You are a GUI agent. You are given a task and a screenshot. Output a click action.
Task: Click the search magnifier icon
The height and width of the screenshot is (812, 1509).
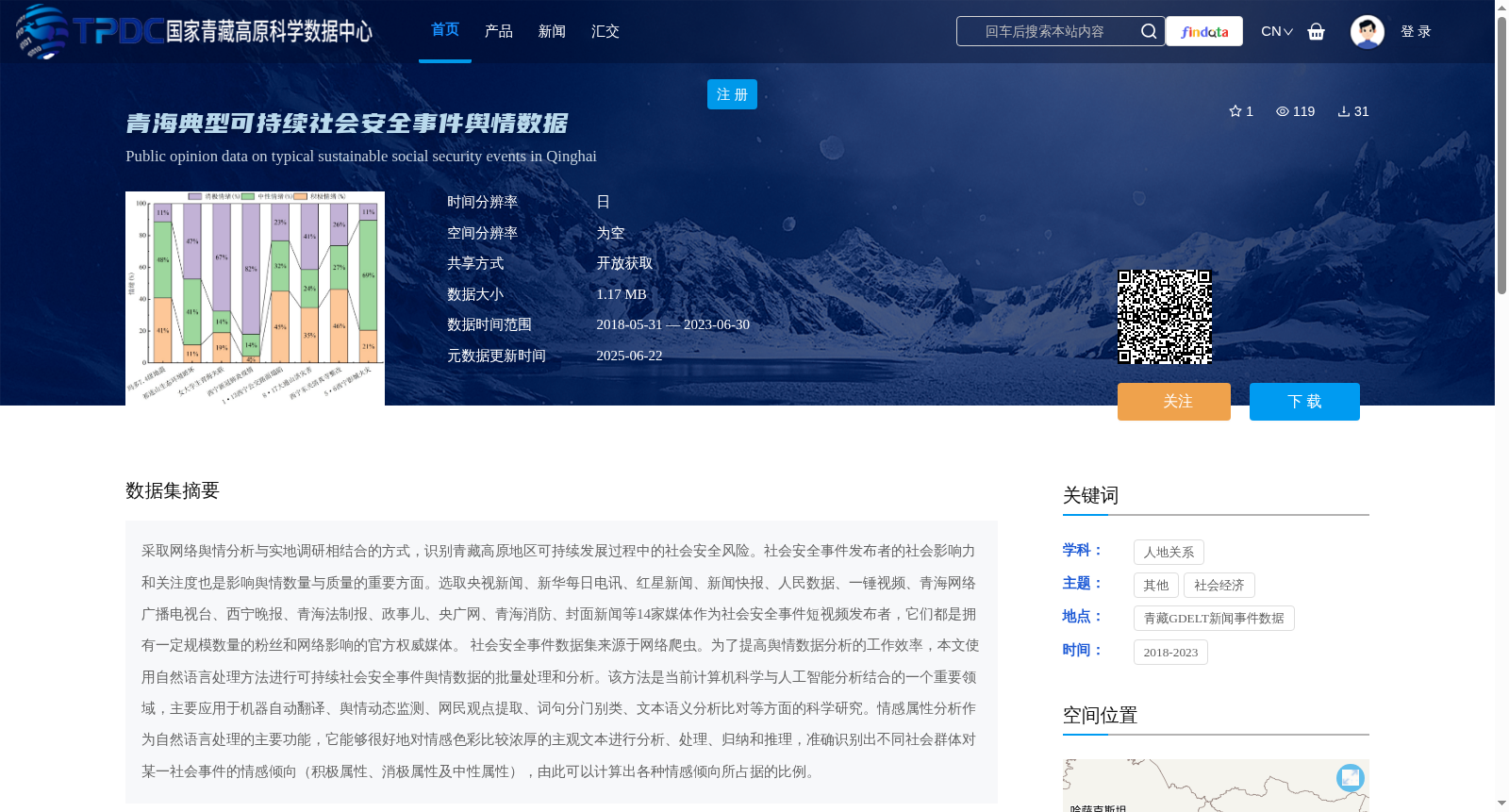pyautogui.click(x=1148, y=31)
